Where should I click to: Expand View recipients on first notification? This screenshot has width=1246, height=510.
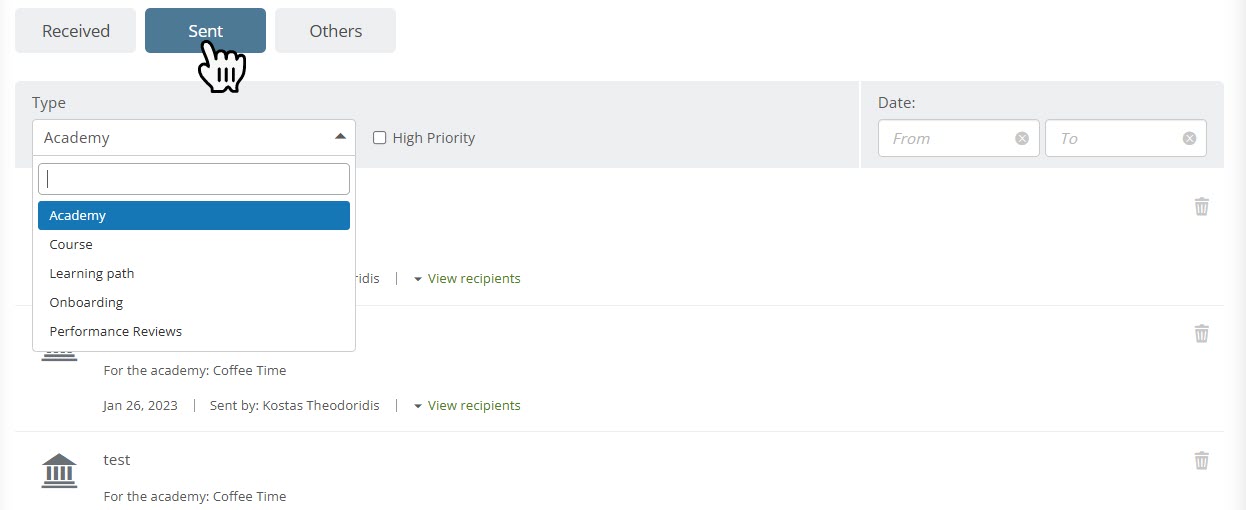click(x=468, y=278)
